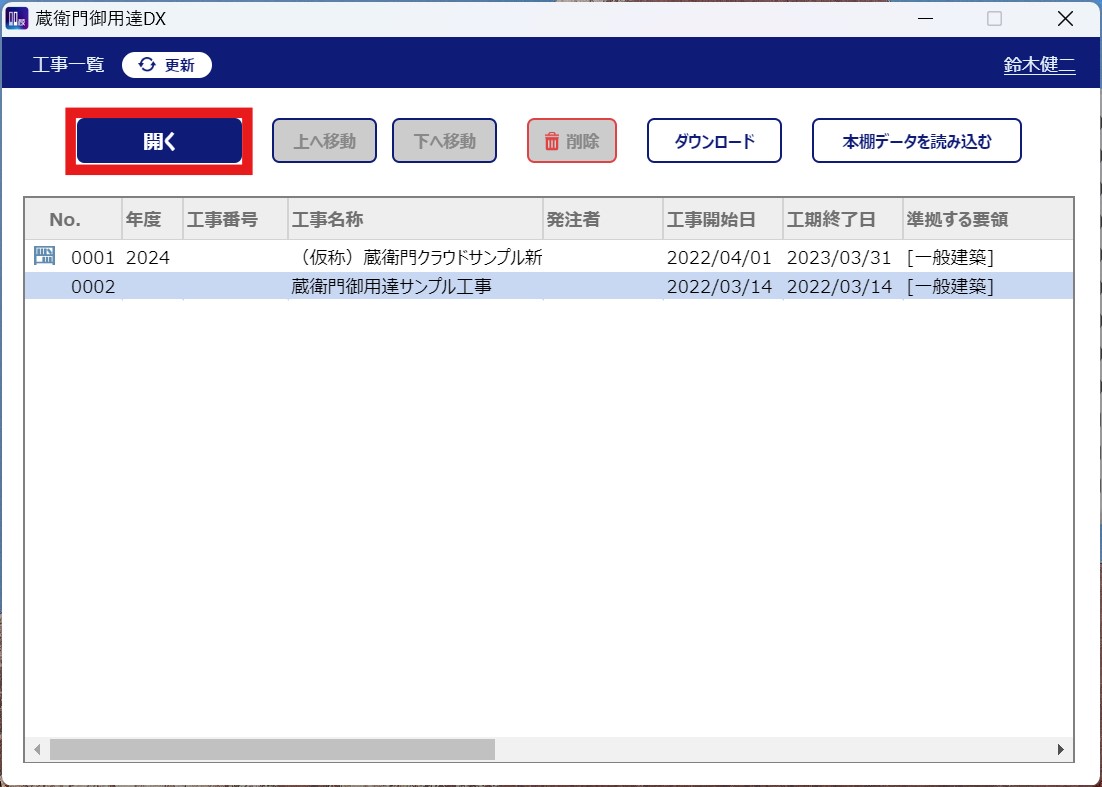This screenshot has width=1102, height=787.
Task: Click start date 2022/03/14
Action: pos(719,287)
